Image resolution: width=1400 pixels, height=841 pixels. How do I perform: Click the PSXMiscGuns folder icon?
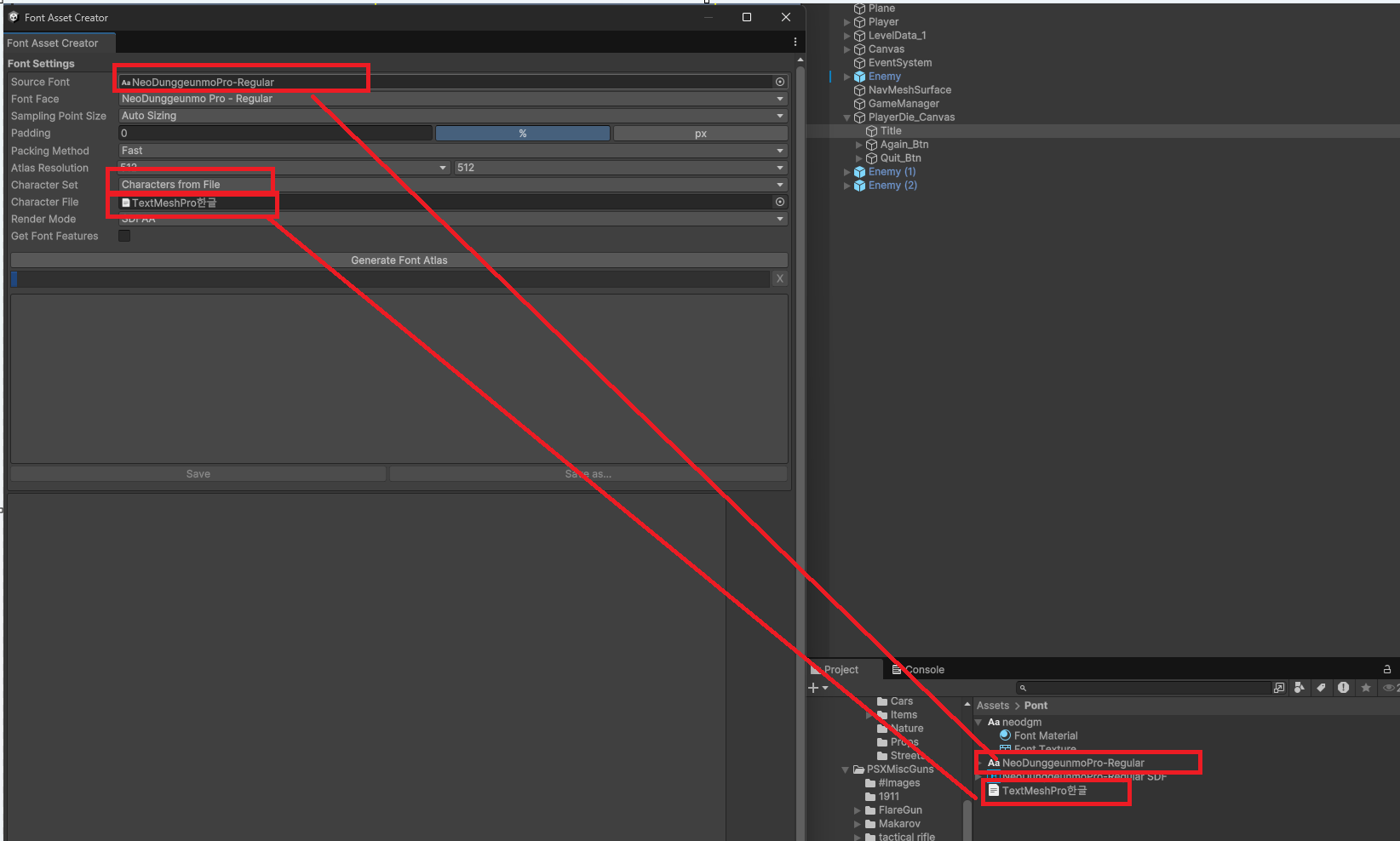(x=858, y=769)
